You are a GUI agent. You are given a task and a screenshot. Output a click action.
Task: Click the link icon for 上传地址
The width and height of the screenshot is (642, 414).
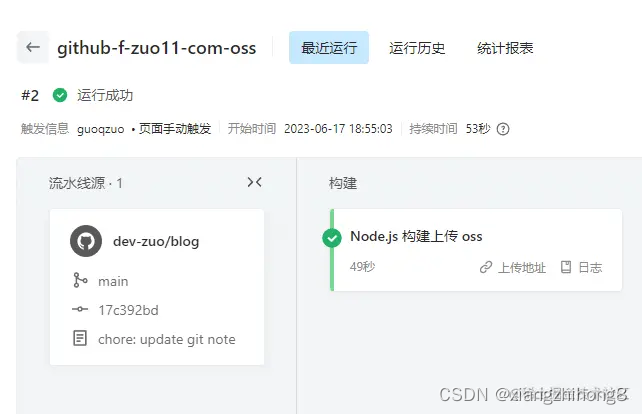pos(486,267)
